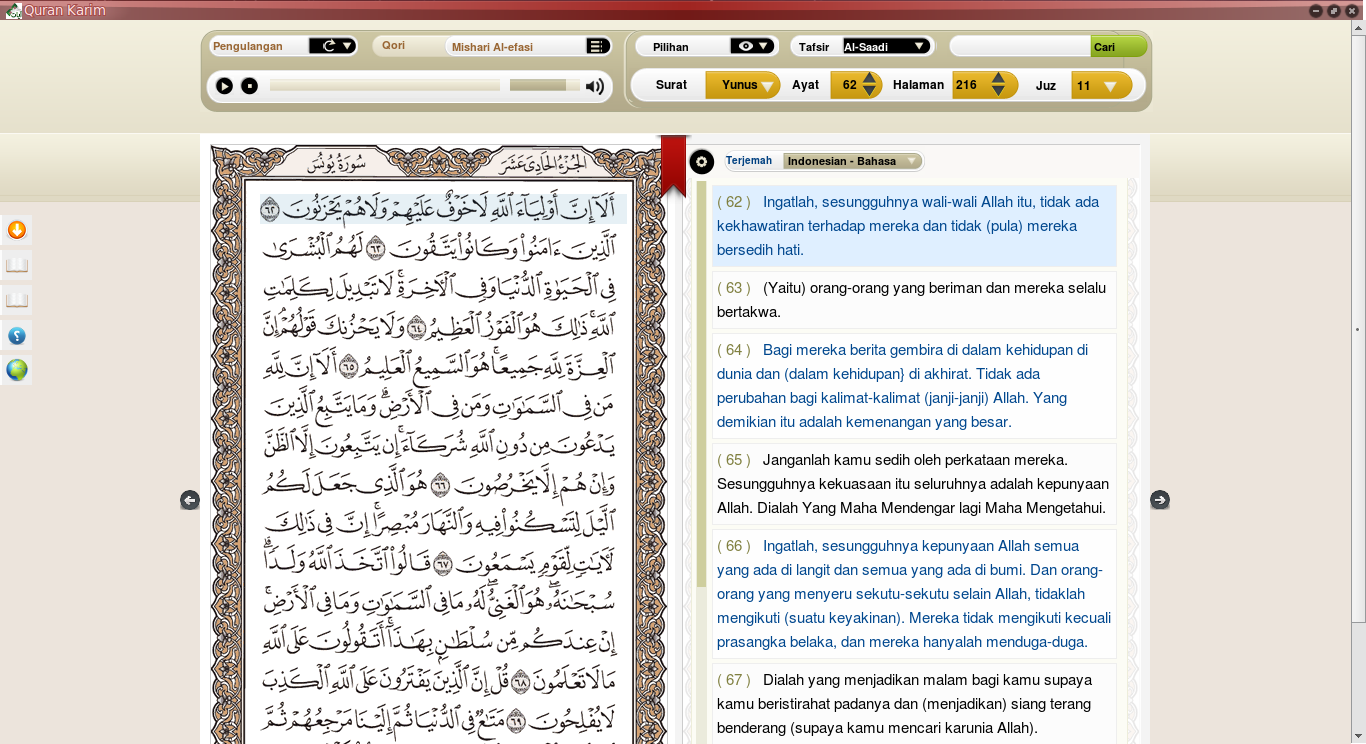Focus the search text field
The width and height of the screenshot is (1366, 744).
coord(1020,47)
